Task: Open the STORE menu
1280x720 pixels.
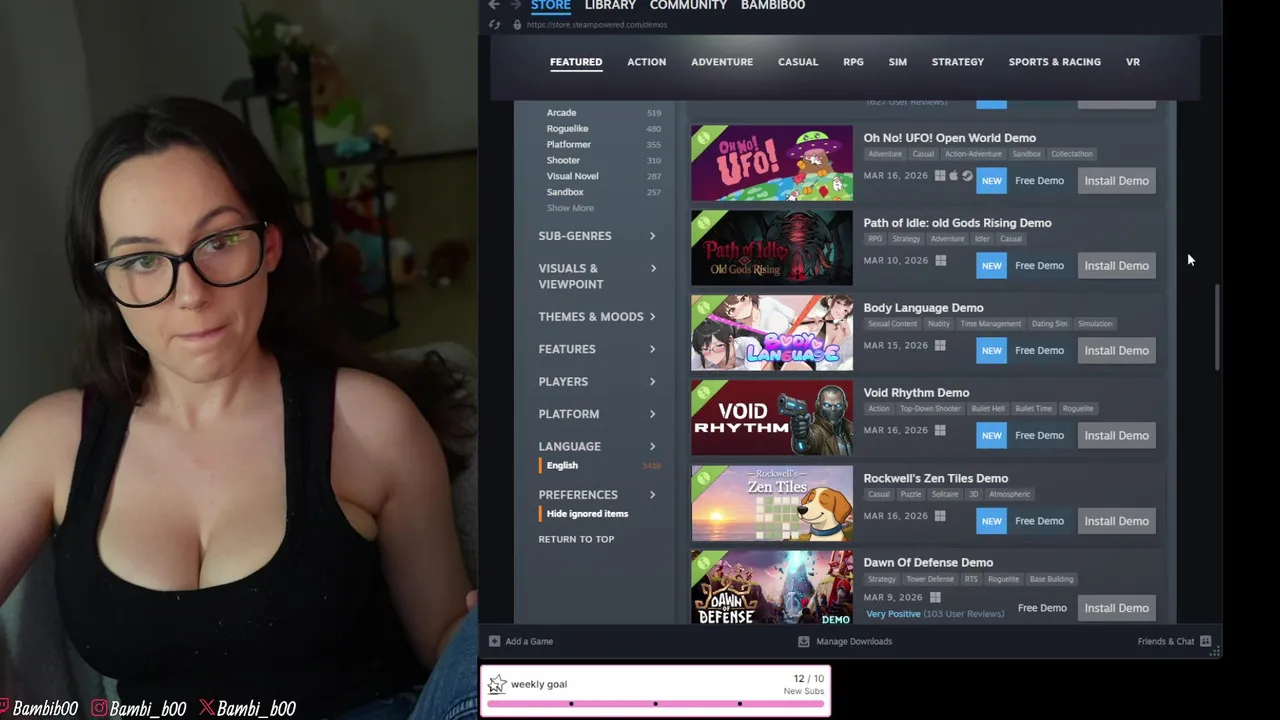Action: pyautogui.click(x=551, y=6)
